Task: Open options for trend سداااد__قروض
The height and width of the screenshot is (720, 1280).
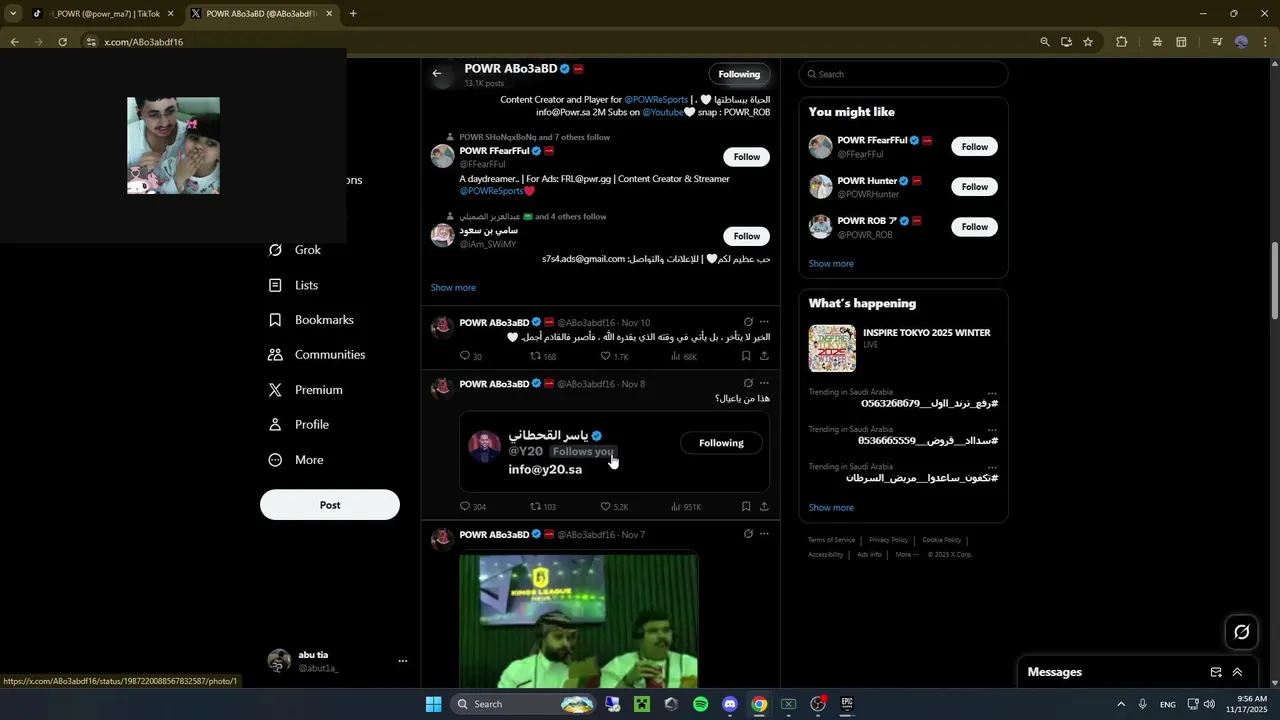Action: point(992,430)
